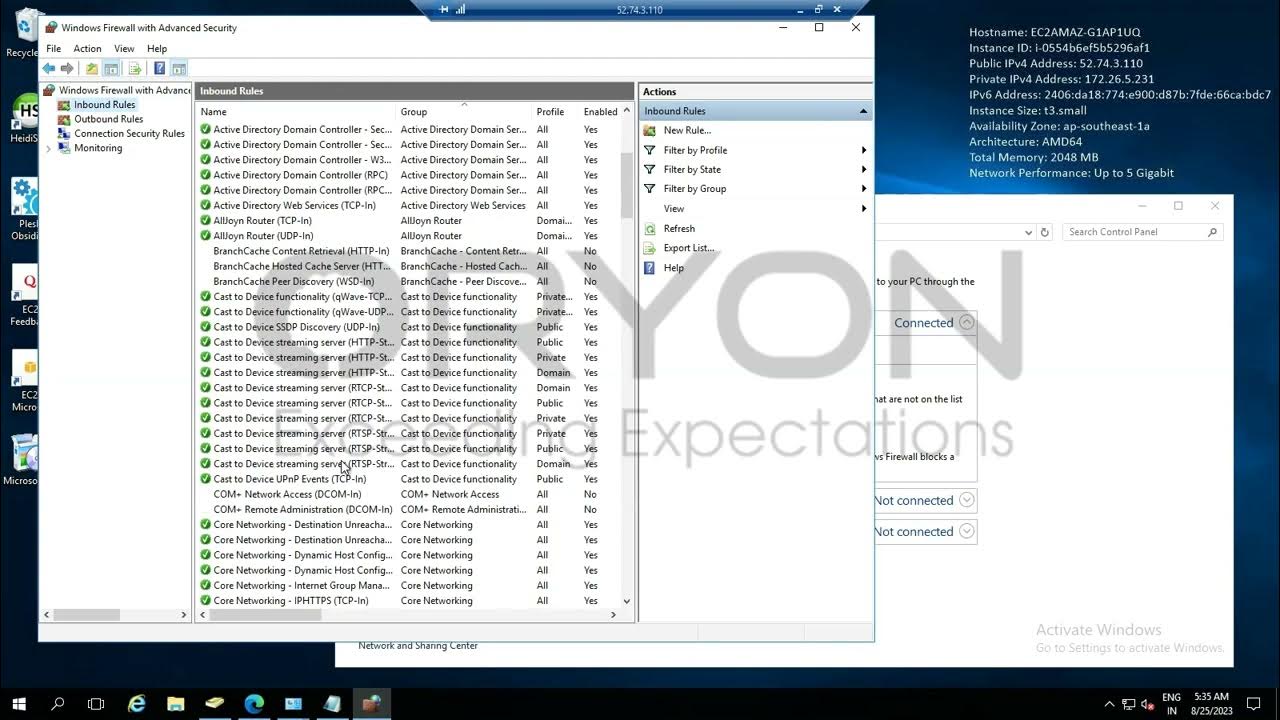Click the Search Control Panel input field

1142,232
